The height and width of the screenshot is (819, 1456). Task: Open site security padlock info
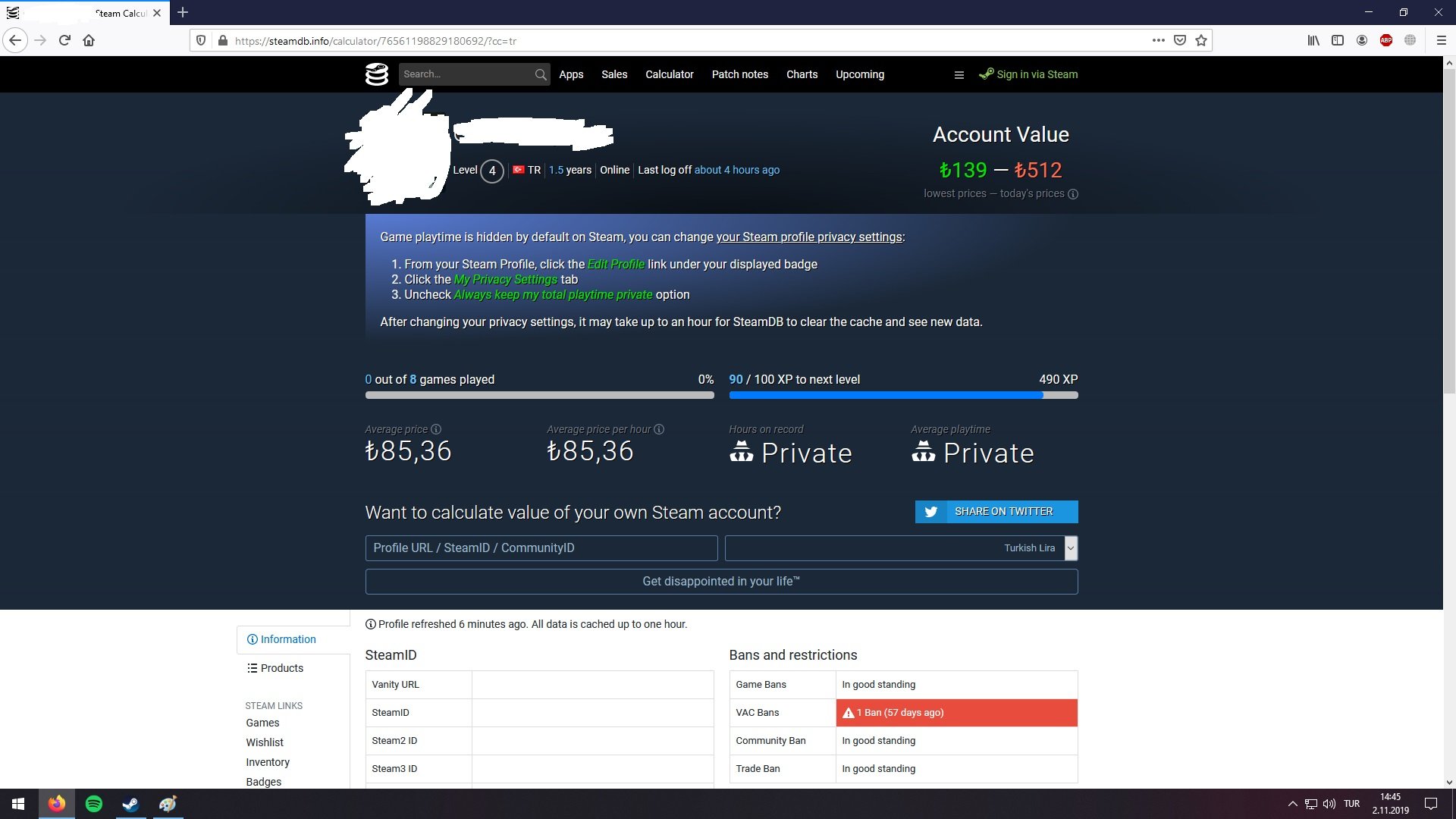pos(222,41)
